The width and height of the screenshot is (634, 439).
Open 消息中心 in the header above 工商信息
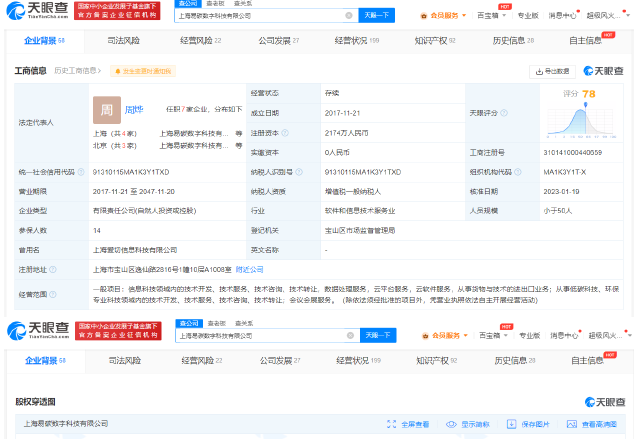tap(562, 15)
